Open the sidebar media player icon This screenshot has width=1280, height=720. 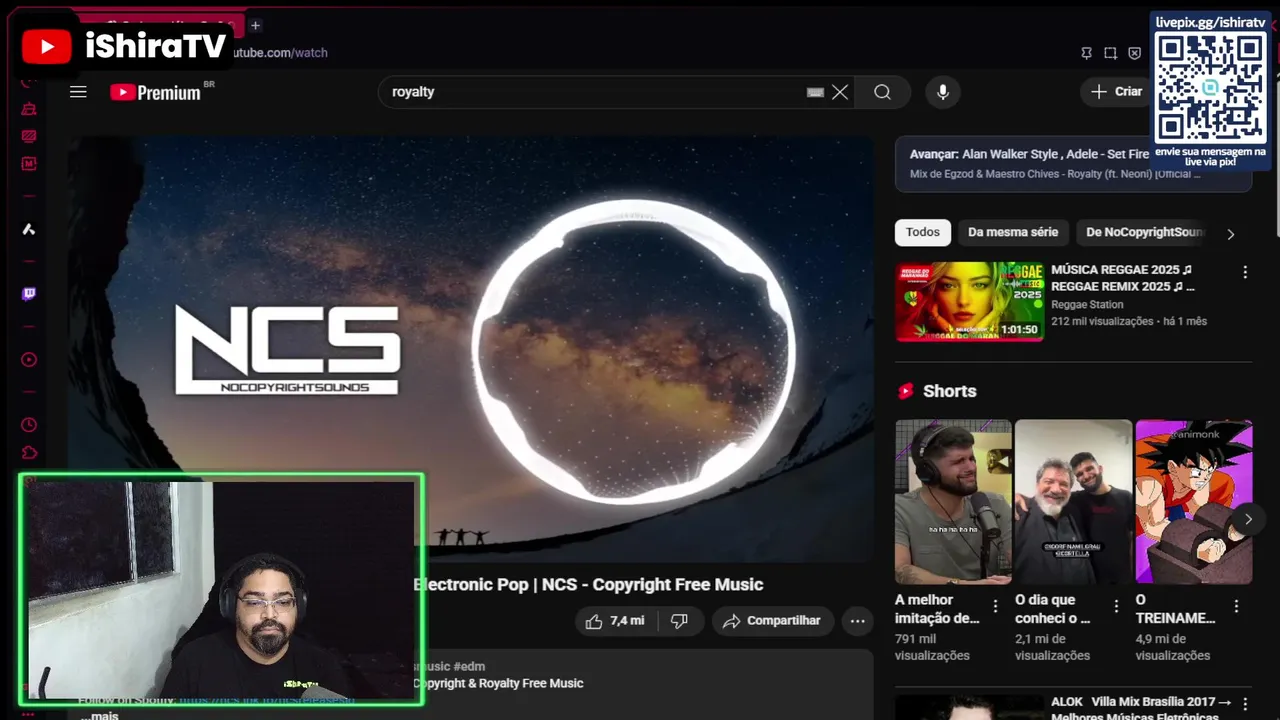[x=29, y=360]
